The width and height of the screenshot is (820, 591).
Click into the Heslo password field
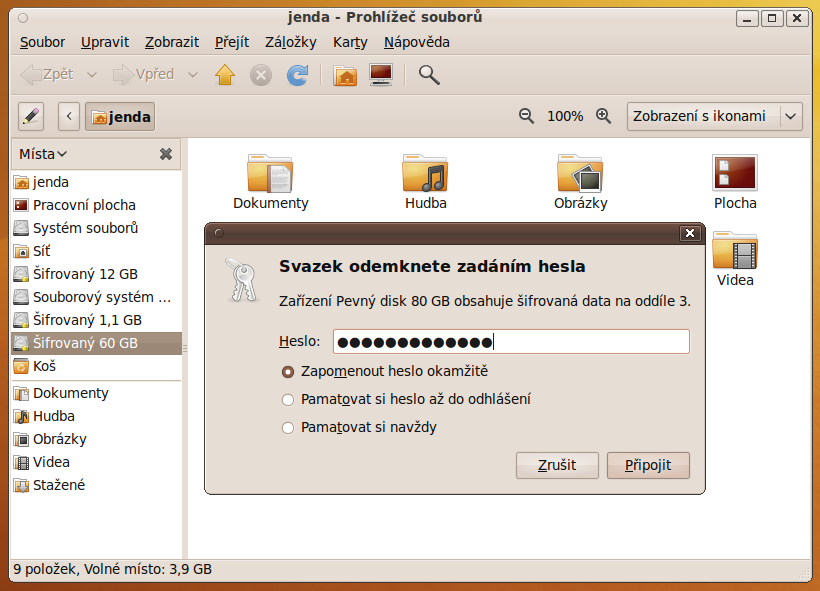point(511,342)
